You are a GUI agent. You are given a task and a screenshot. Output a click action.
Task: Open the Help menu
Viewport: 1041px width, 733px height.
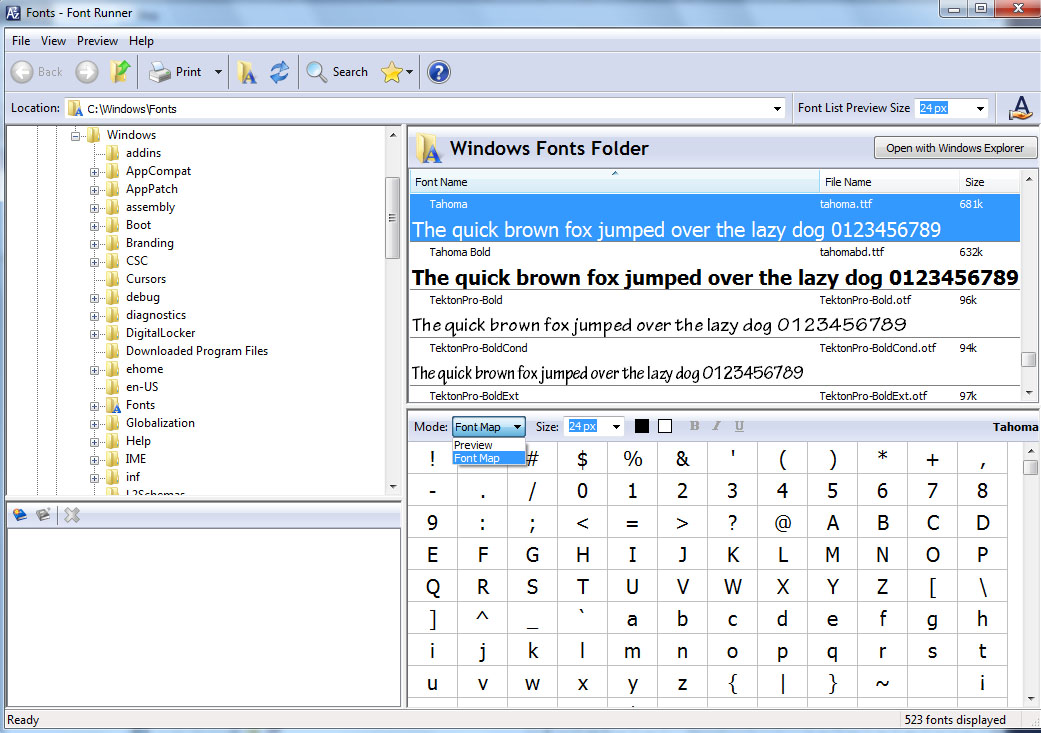coord(141,41)
